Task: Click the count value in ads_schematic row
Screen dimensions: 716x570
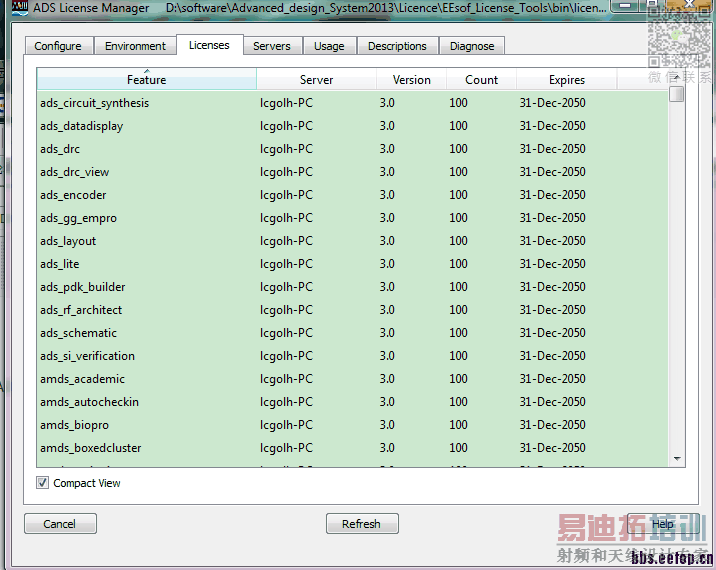Action: pos(458,332)
